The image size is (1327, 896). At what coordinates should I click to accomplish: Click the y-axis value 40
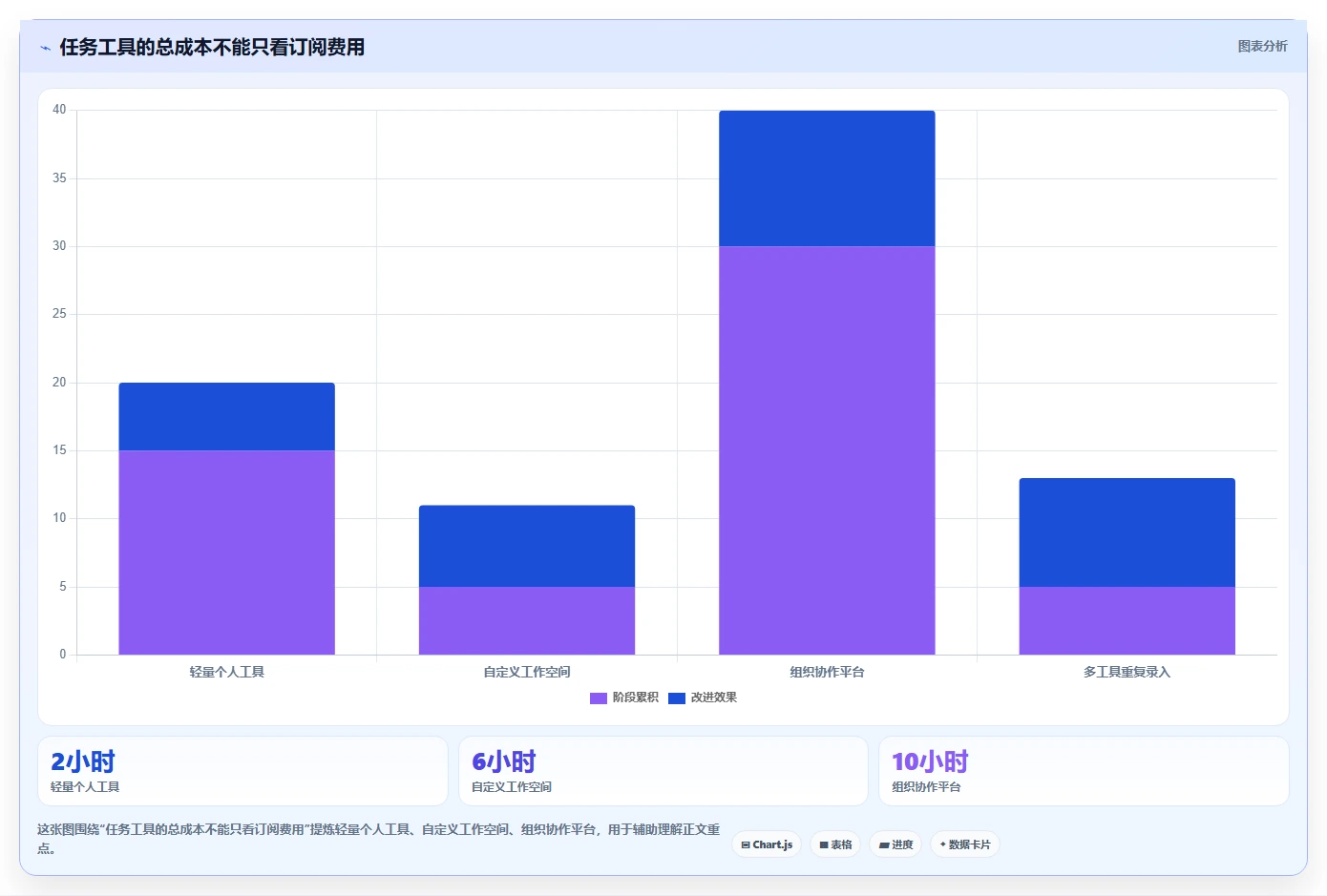click(x=59, y=110)
